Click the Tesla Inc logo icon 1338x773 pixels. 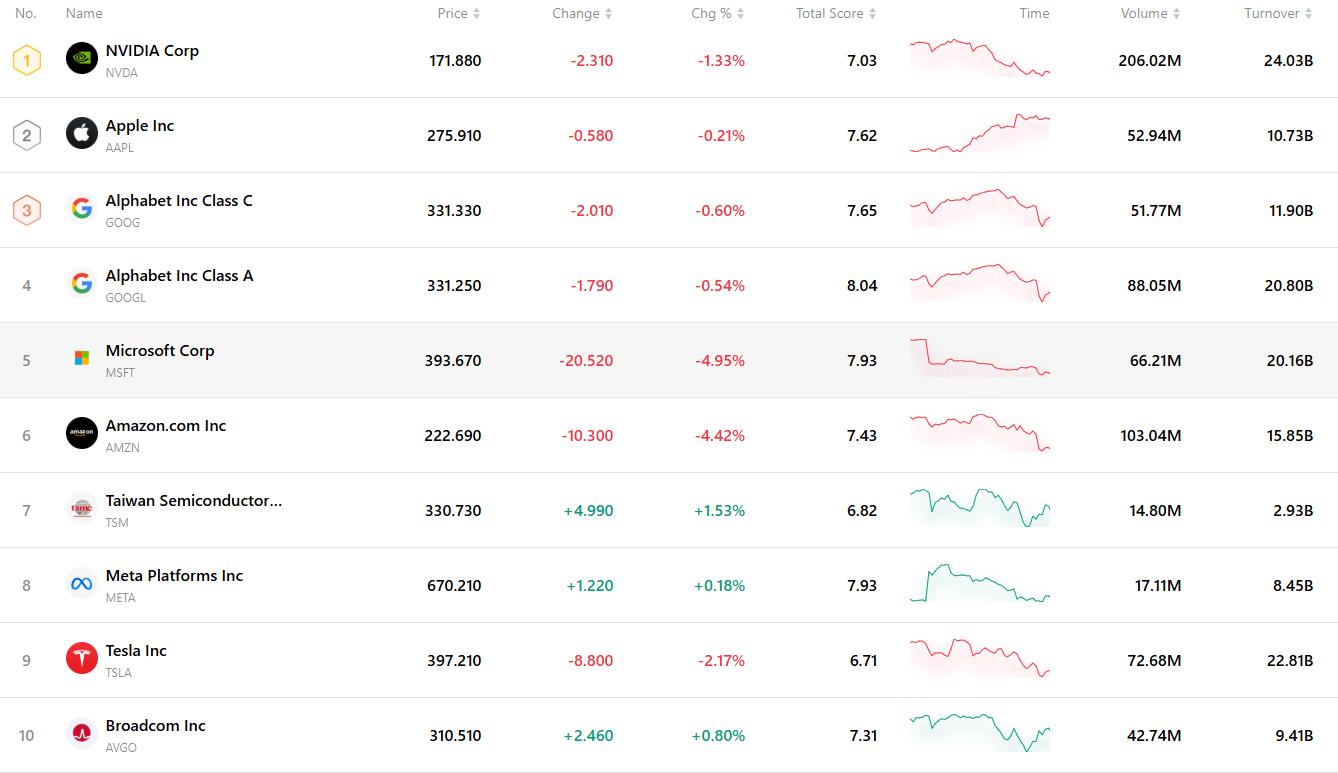pos(82,659)
